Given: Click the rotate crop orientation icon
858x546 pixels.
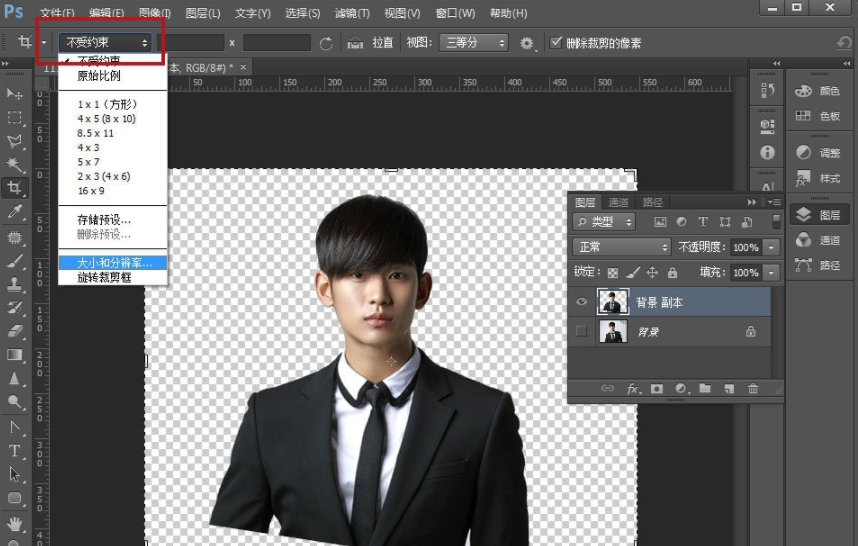Looking at the screenshot, I should [326, 43].
